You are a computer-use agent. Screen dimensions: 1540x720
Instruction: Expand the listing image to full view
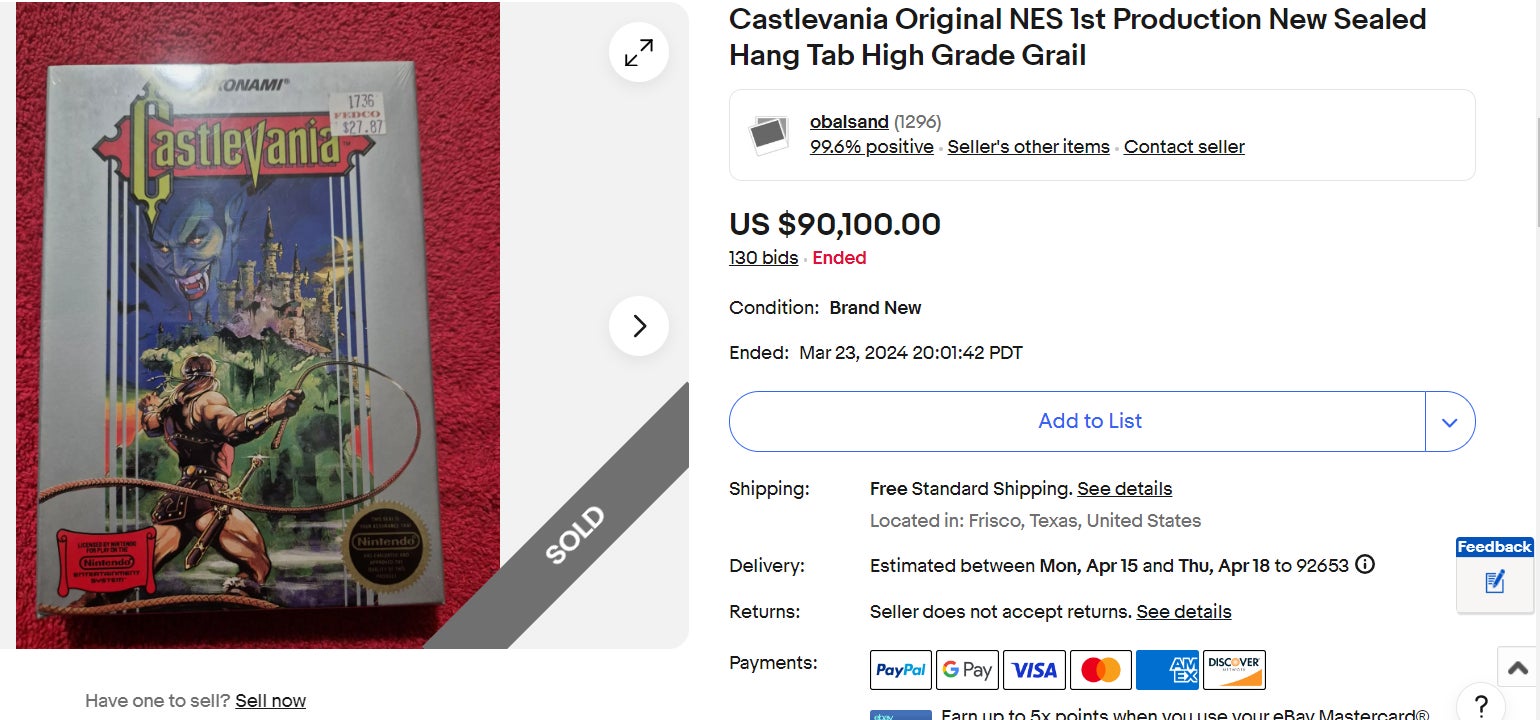click(x=639, y=53)
